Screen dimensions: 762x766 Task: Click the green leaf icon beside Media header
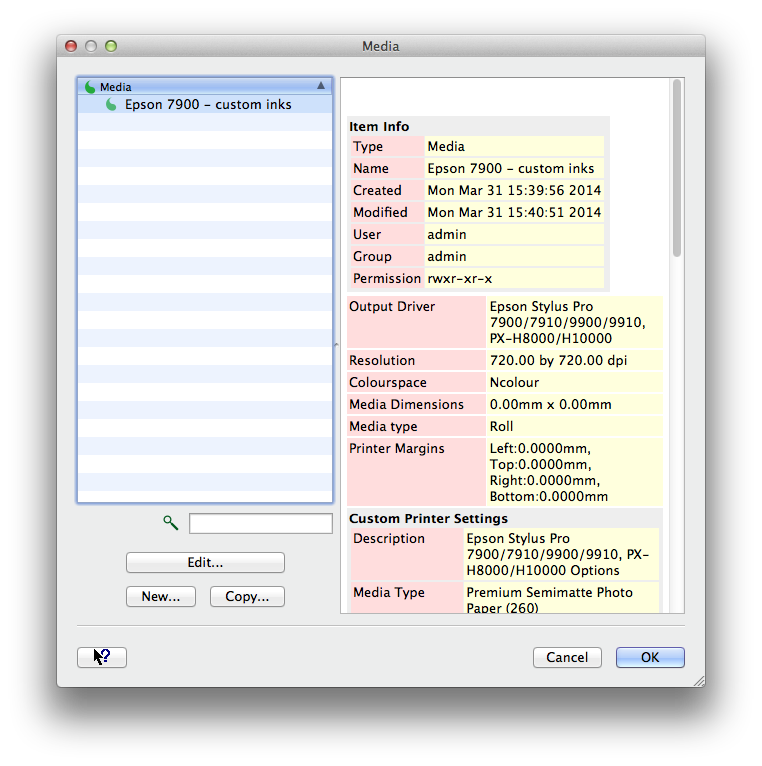pyautogui.click(x=90, y=87)
